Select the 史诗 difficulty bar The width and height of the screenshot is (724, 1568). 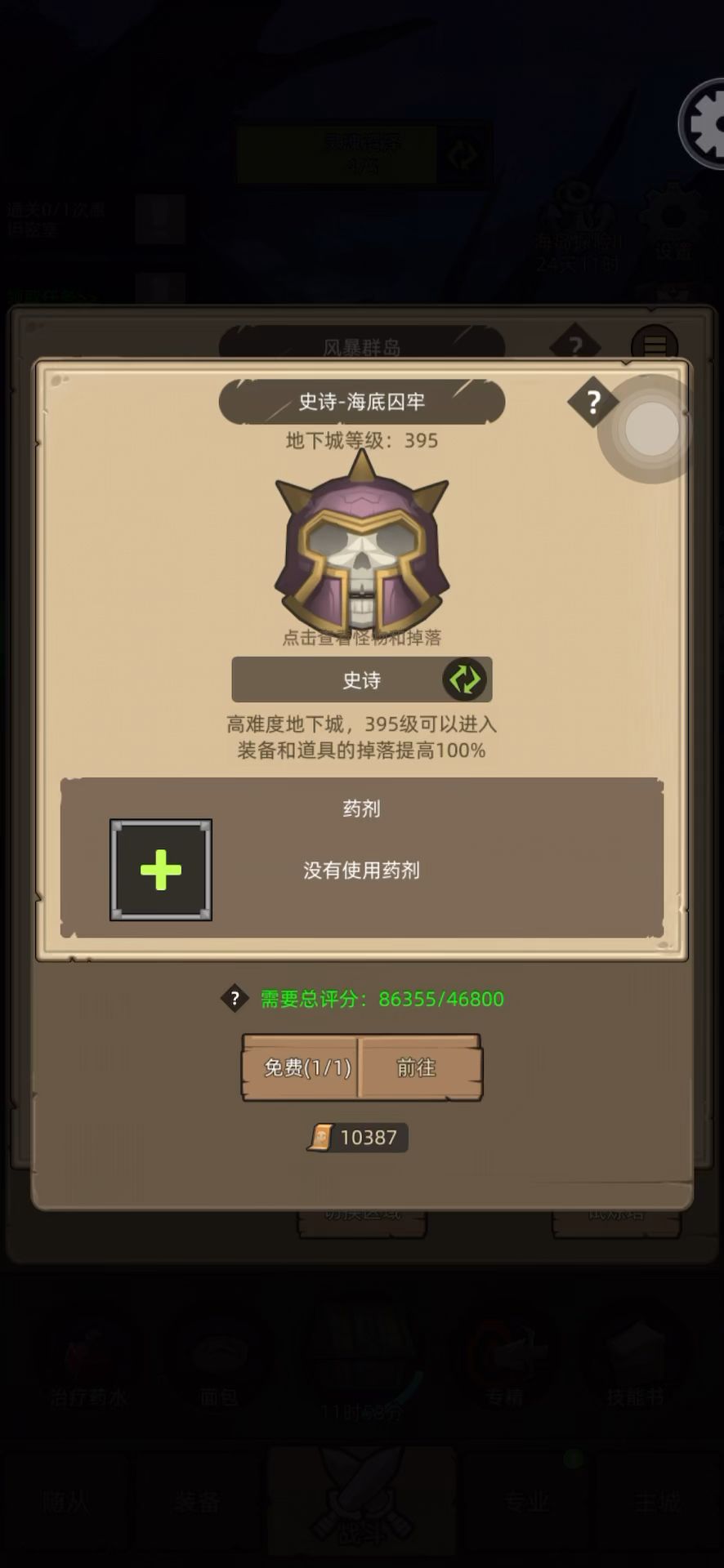tap(362, 679)
